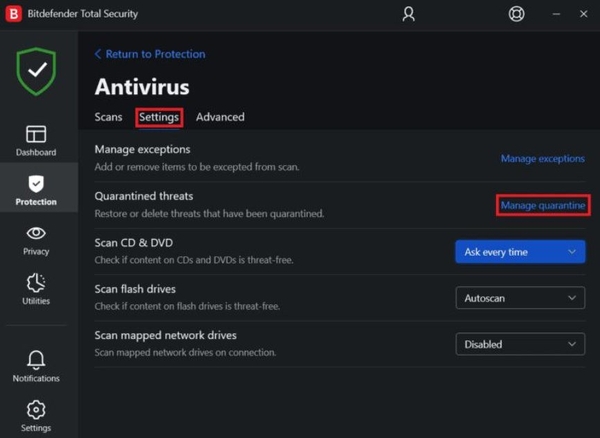Screen dimensions: 600x438
Task: Click the green shield status icon
Action: pos(36,71)
